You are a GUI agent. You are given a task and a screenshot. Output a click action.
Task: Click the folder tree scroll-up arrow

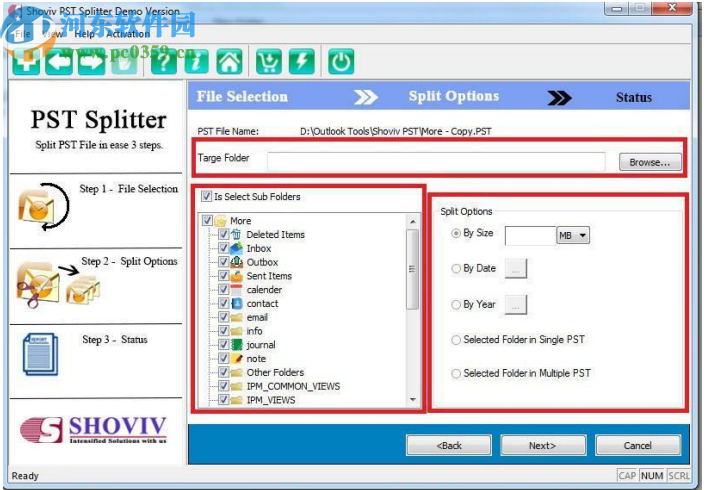pos(413,221)
